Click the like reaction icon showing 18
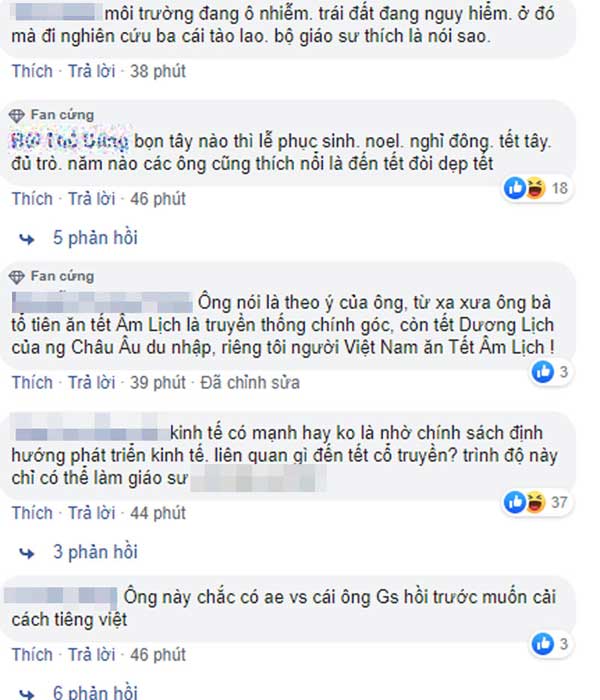The height and width of the screenshot is (700, 600). [515, 188]
